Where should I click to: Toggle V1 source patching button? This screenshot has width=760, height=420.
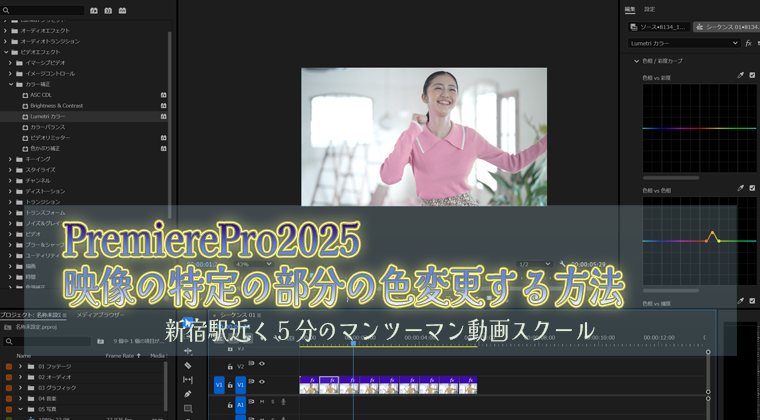click(219, 385)
